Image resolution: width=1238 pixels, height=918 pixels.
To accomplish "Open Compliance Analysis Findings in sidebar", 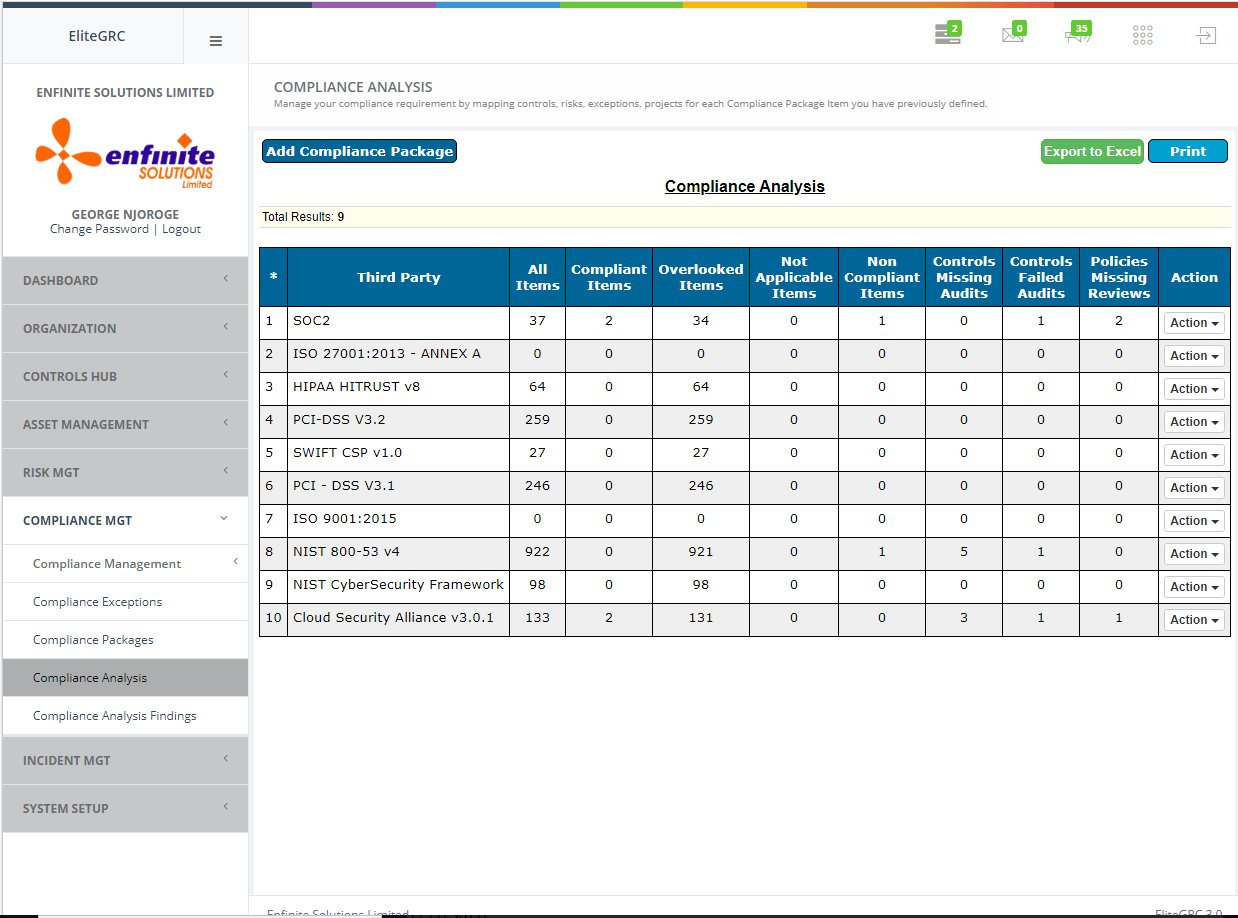I will click(x=125, y=716).
